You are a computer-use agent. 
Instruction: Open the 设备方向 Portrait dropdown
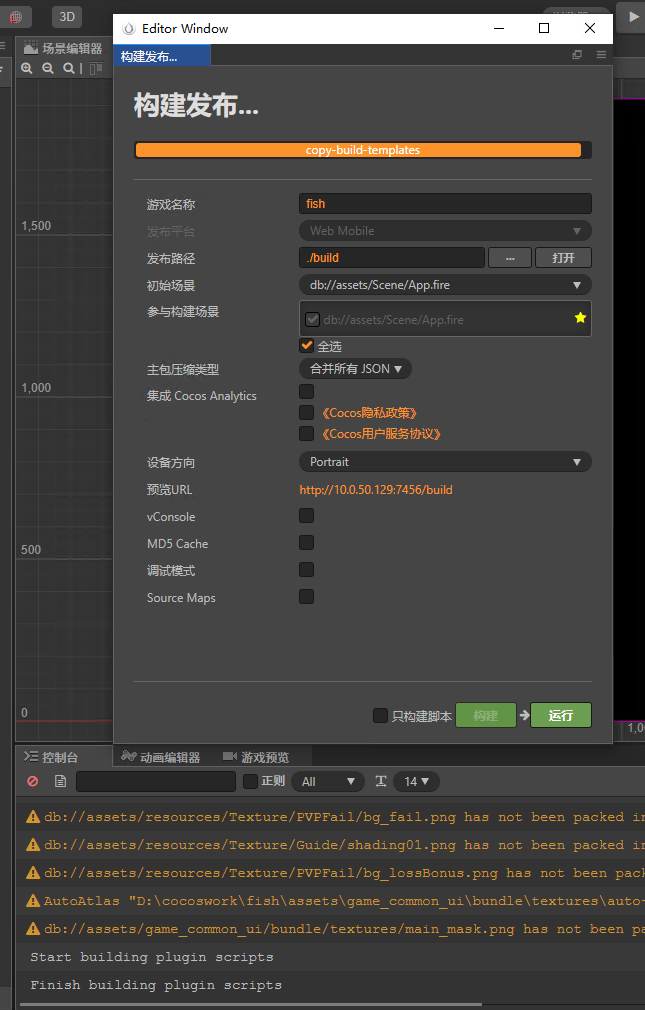445,462
